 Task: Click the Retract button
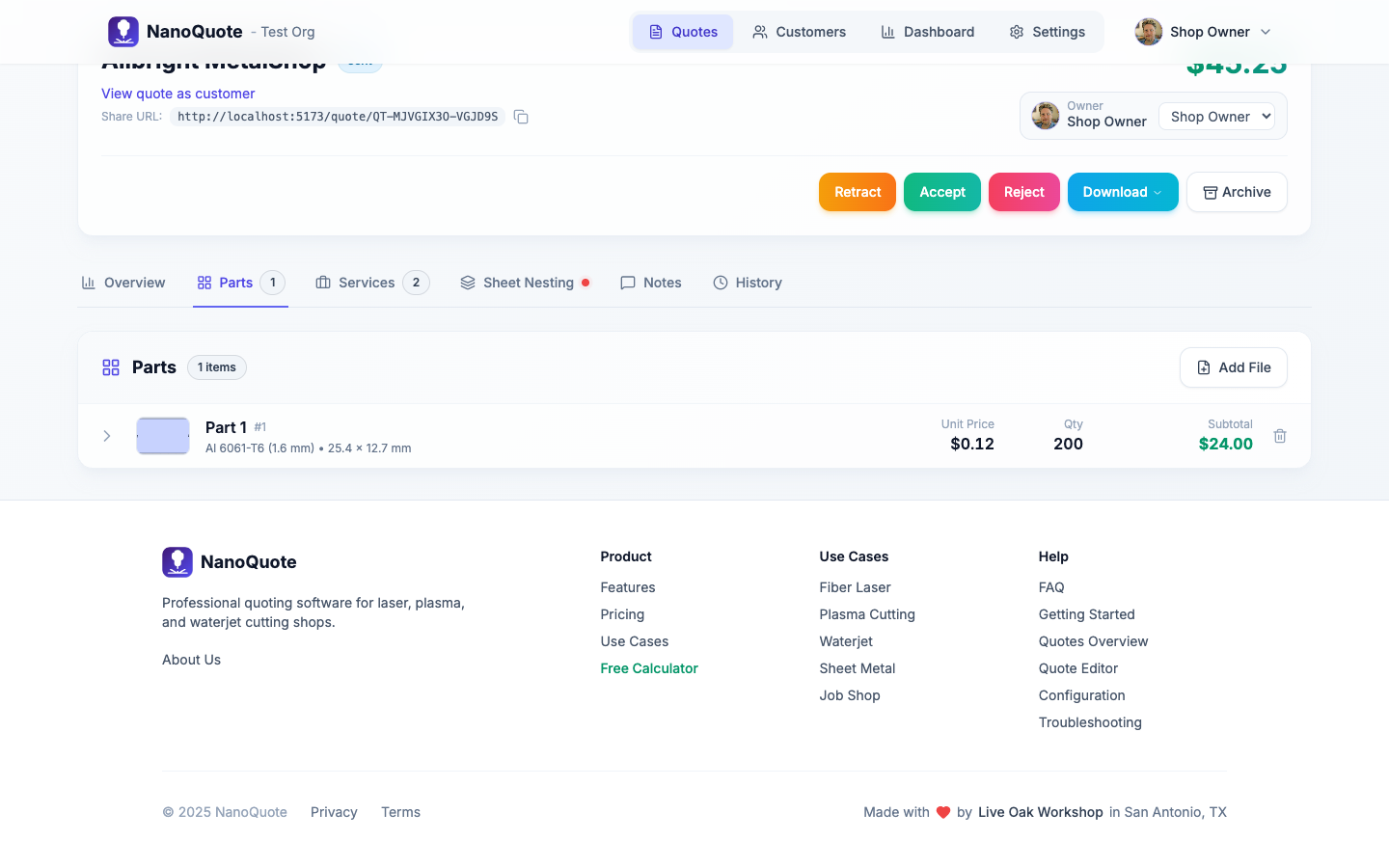[x=858, y=192]
